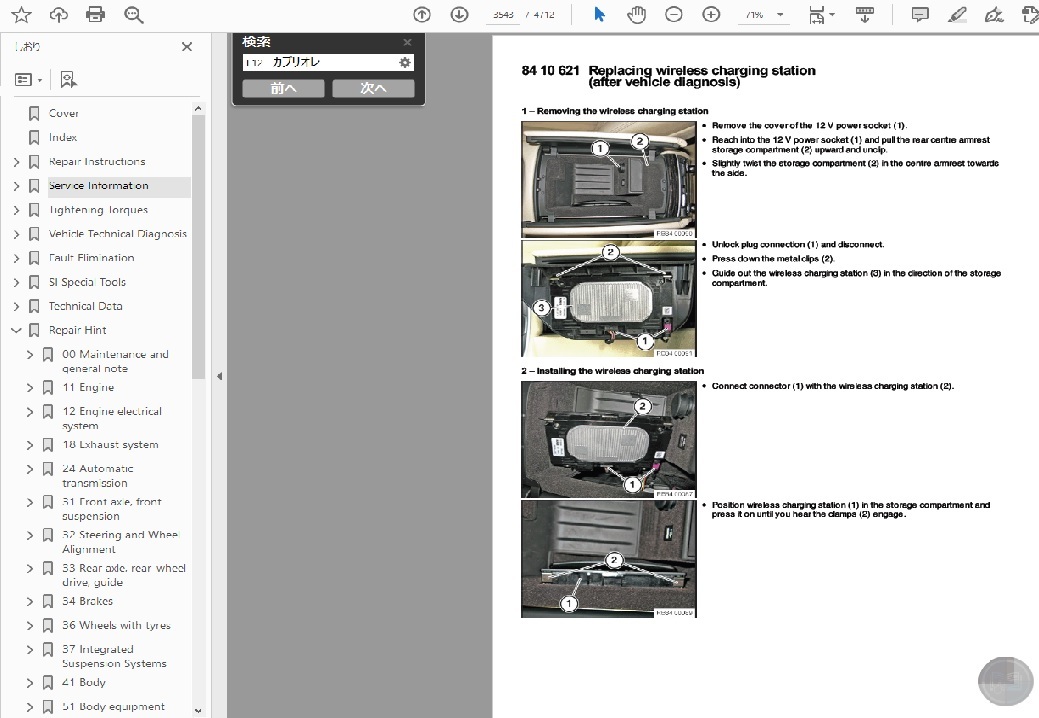The width and height of the screenshot is (1039, 718).
Task: Click the bookmarks panel scrollbar thumb
Action: 197,246
